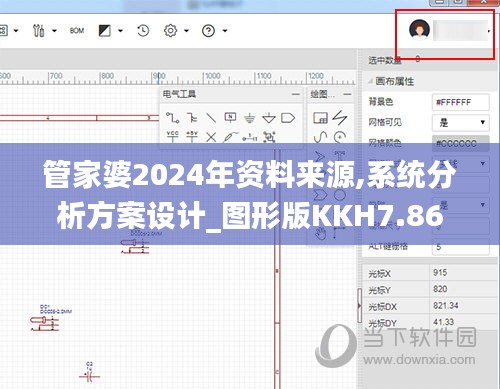Open the tools wrench icon
Image resolution: width=500 pixels, height=389 pixels.
point(39,31)
